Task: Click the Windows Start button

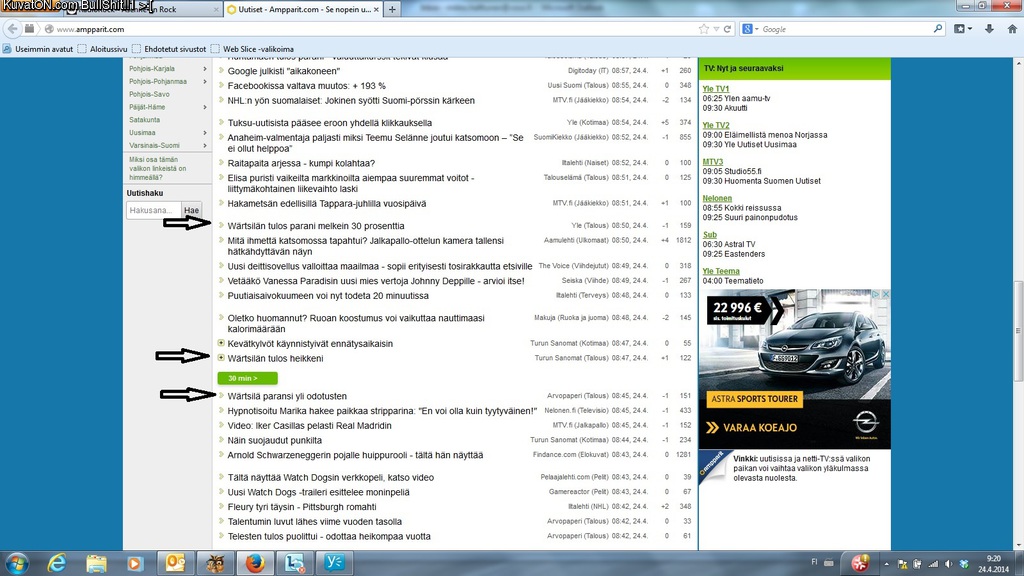Action: [17, 563]
